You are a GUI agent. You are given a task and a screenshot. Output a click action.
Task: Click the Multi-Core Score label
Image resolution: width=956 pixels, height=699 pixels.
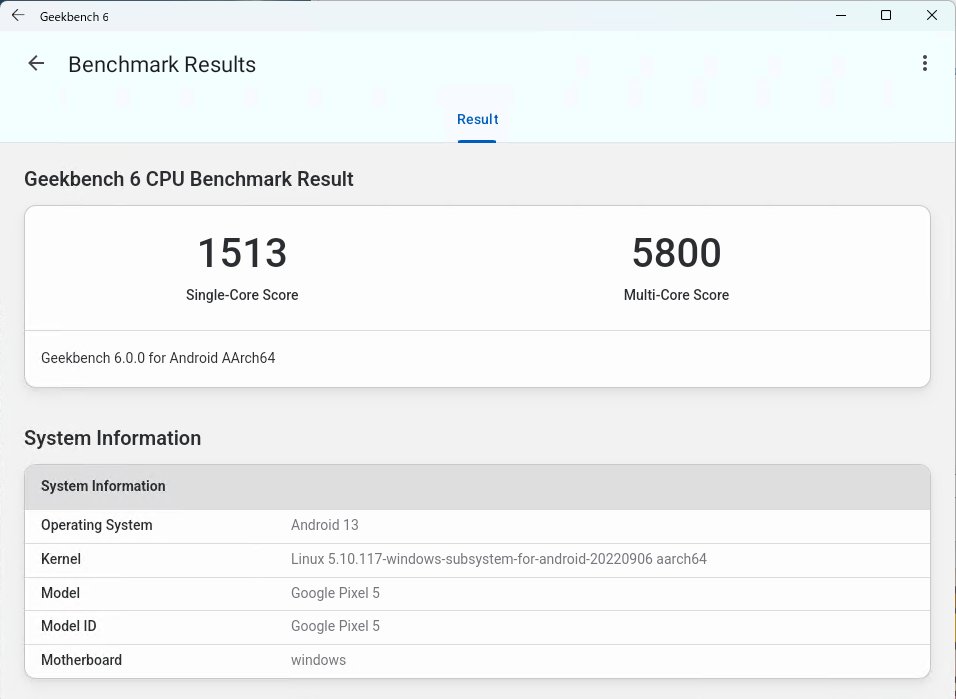pyautogui.click(x=676, y=295)
